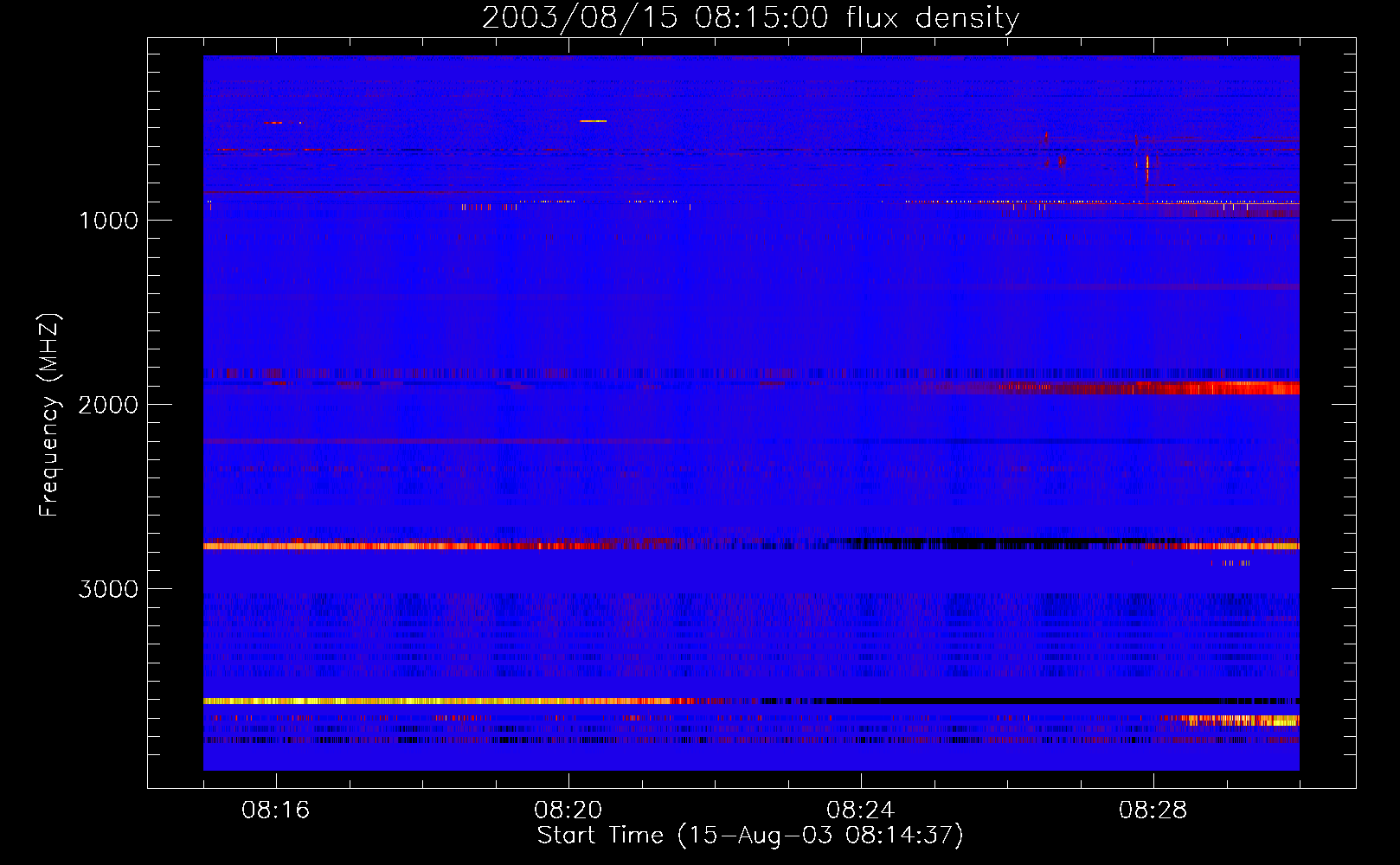
Task: Click the 08:28 time tick label
Action: (1153, 810)
